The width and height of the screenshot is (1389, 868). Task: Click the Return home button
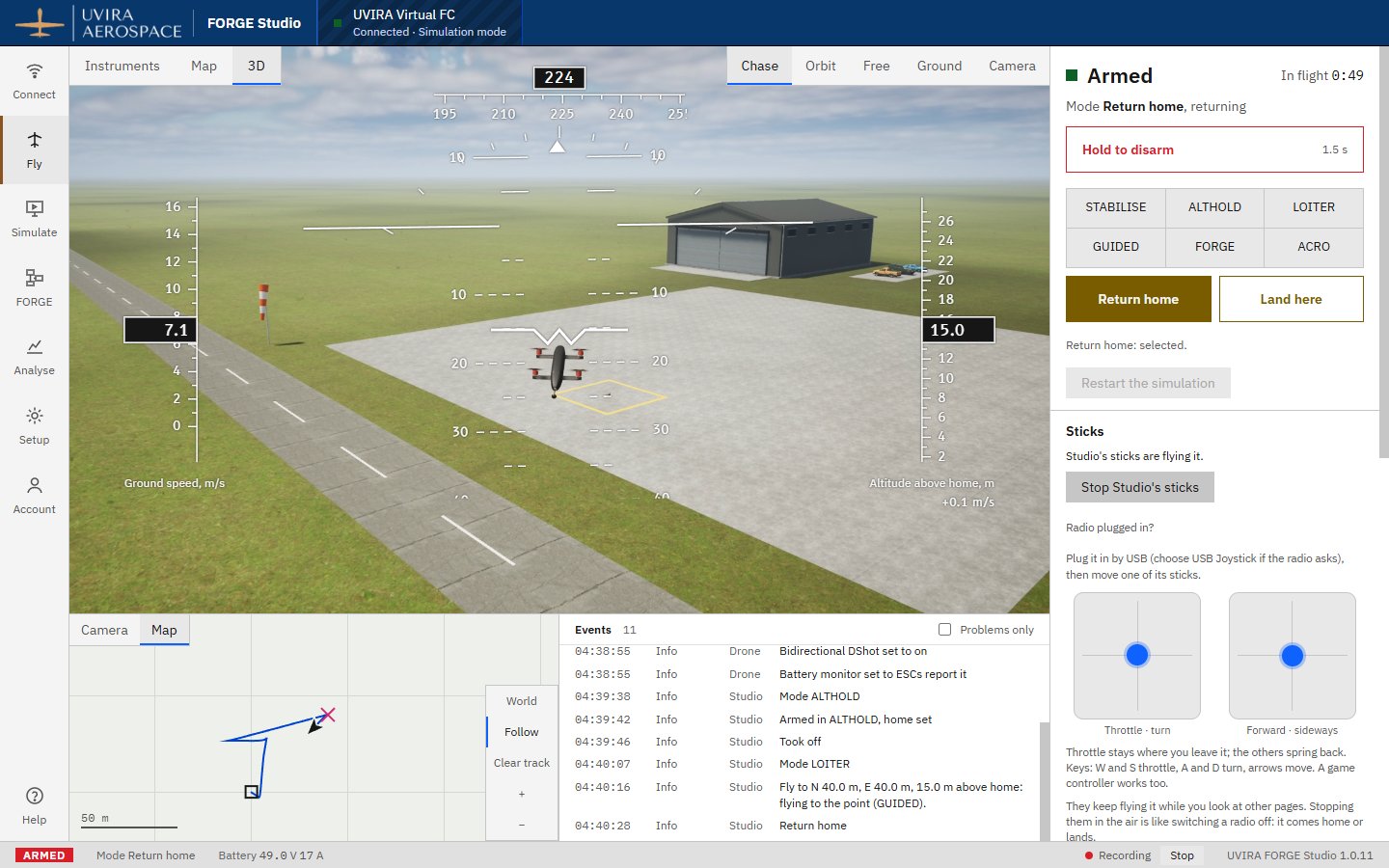pos(1138,299)
